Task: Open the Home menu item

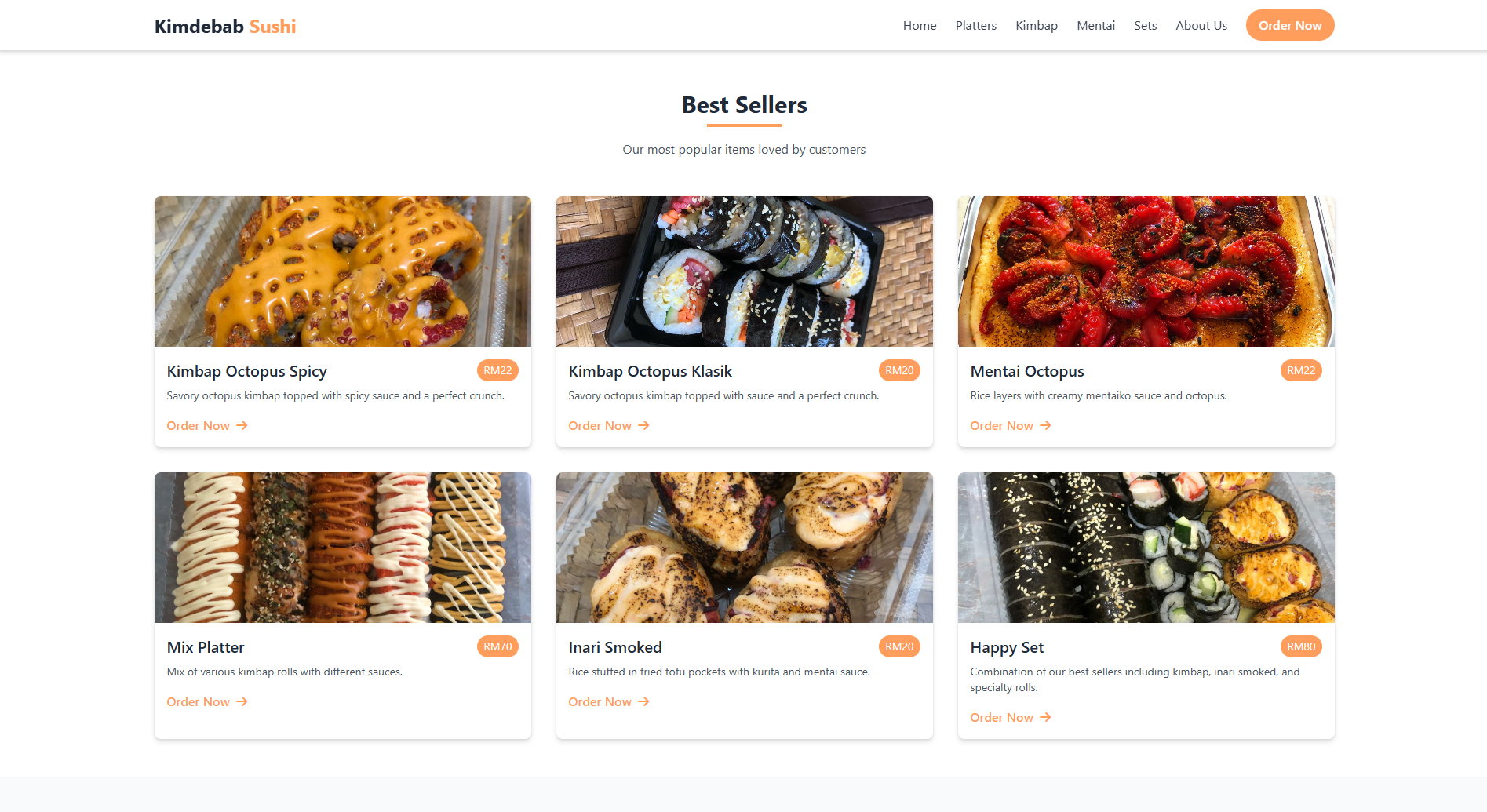Action: click(919, 25)
